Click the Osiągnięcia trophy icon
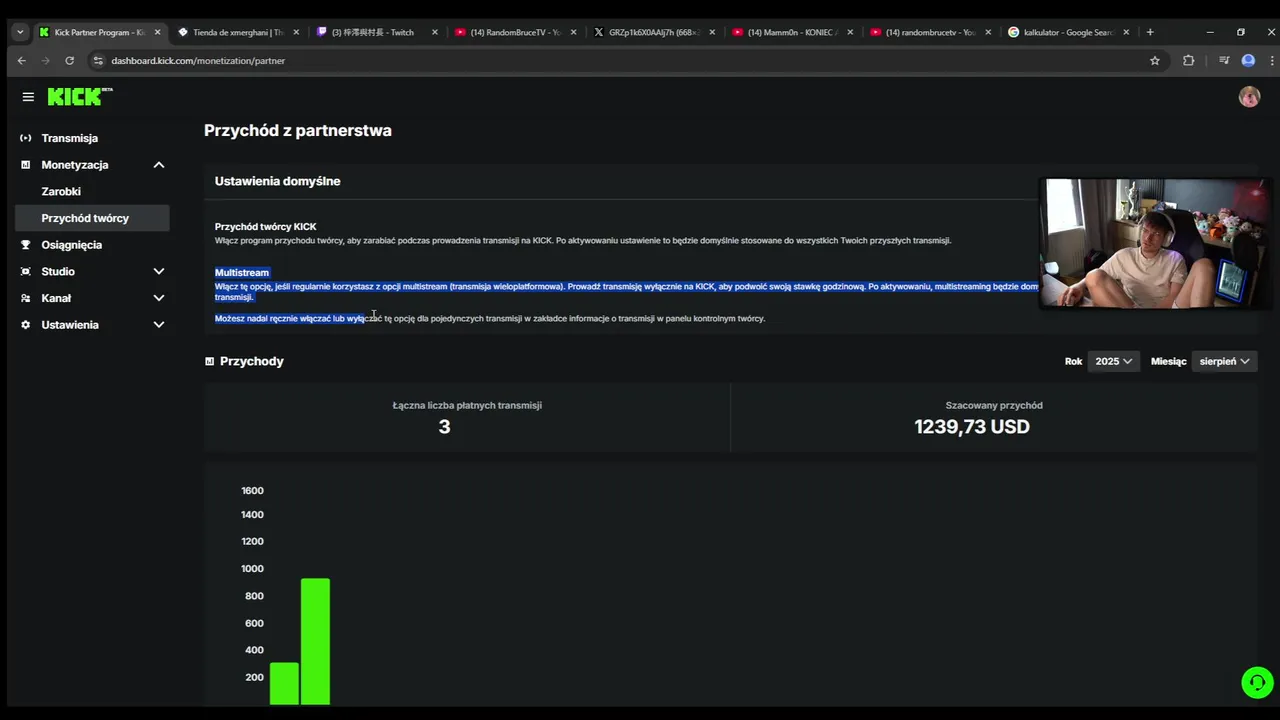The height and width of the screenshot is (720, 1280). [x=26, y=245]
